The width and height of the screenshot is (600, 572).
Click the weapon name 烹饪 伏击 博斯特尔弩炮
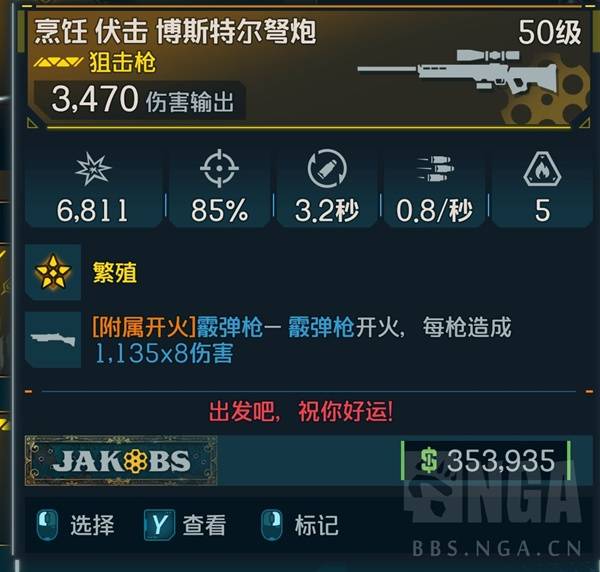(175, 32)
